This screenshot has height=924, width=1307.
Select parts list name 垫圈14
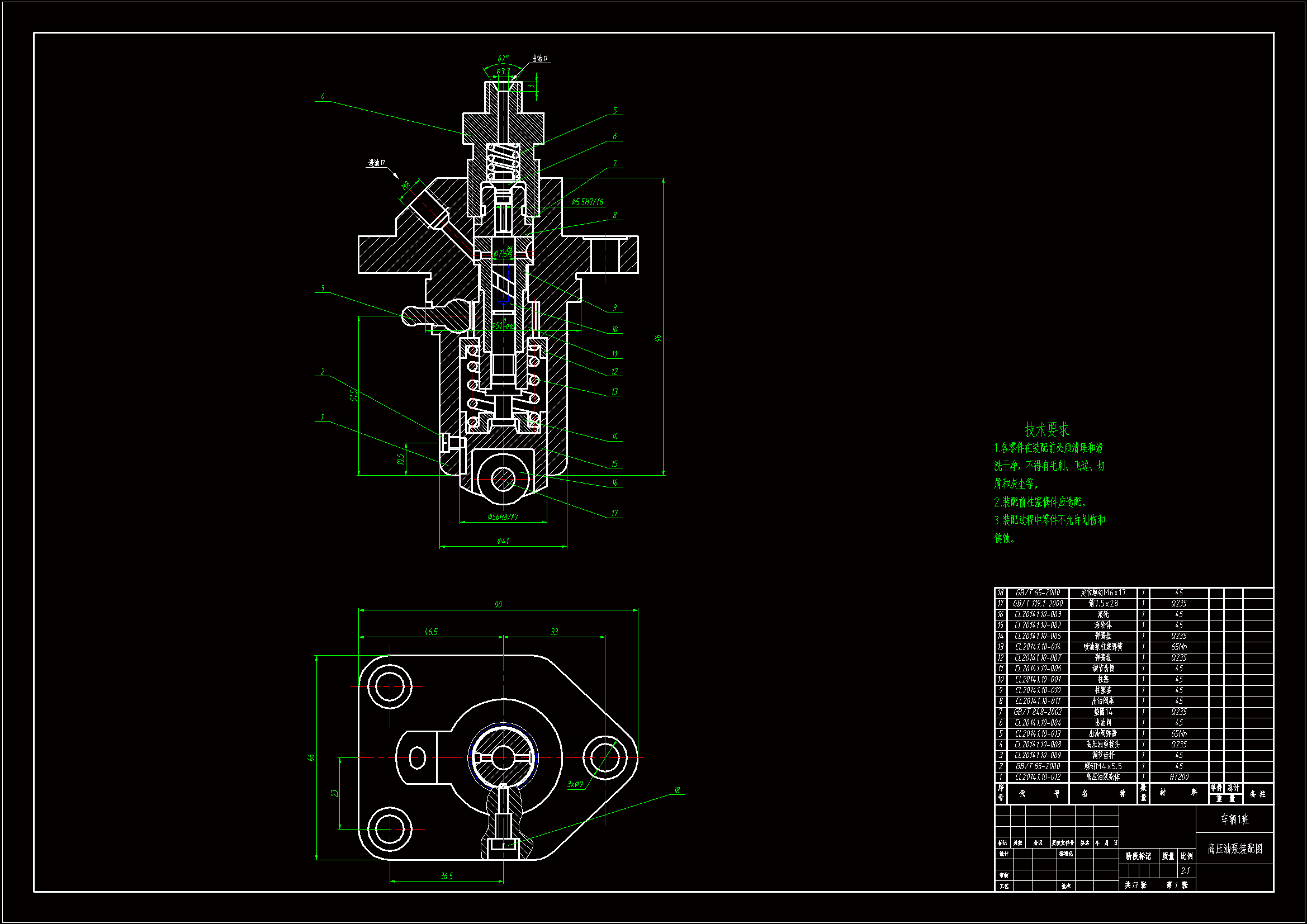coord(1102,712)
